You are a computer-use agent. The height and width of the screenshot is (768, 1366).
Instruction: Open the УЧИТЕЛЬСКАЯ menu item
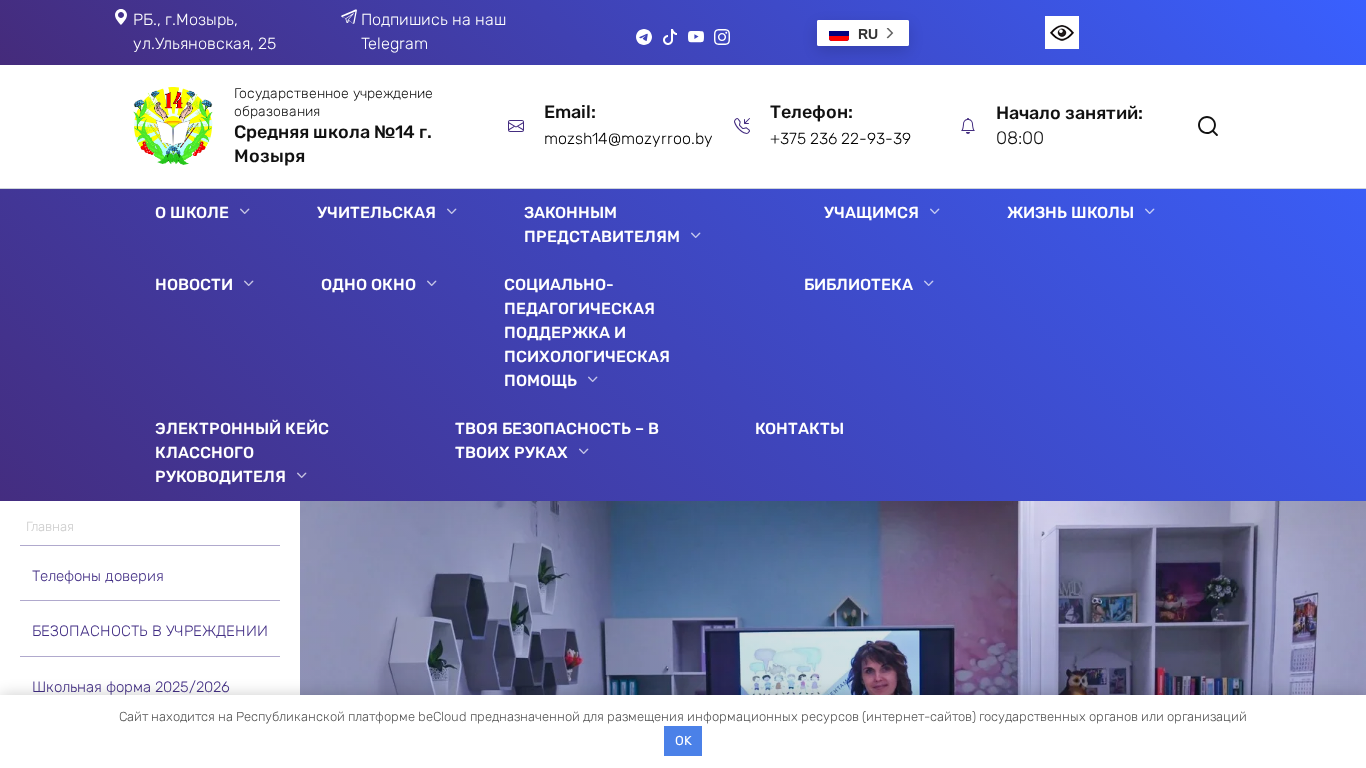376,212
